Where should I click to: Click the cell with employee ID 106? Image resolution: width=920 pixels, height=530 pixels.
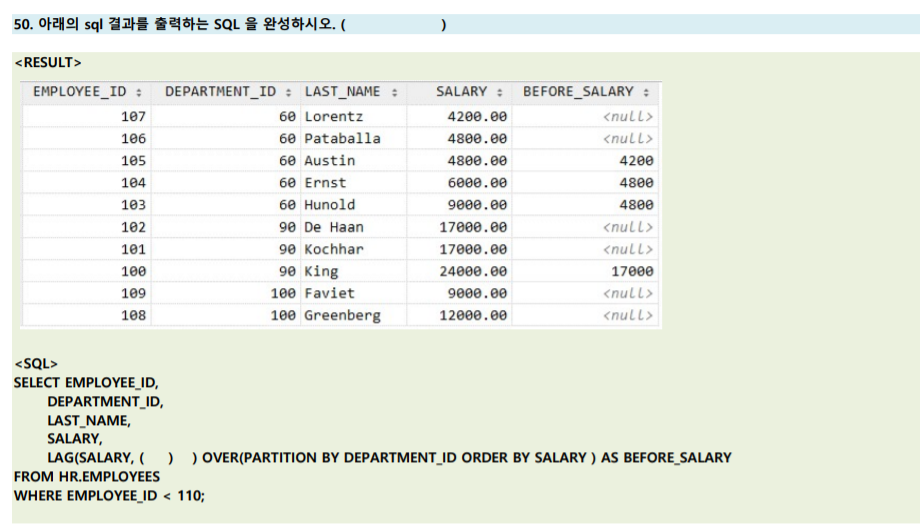87,139
